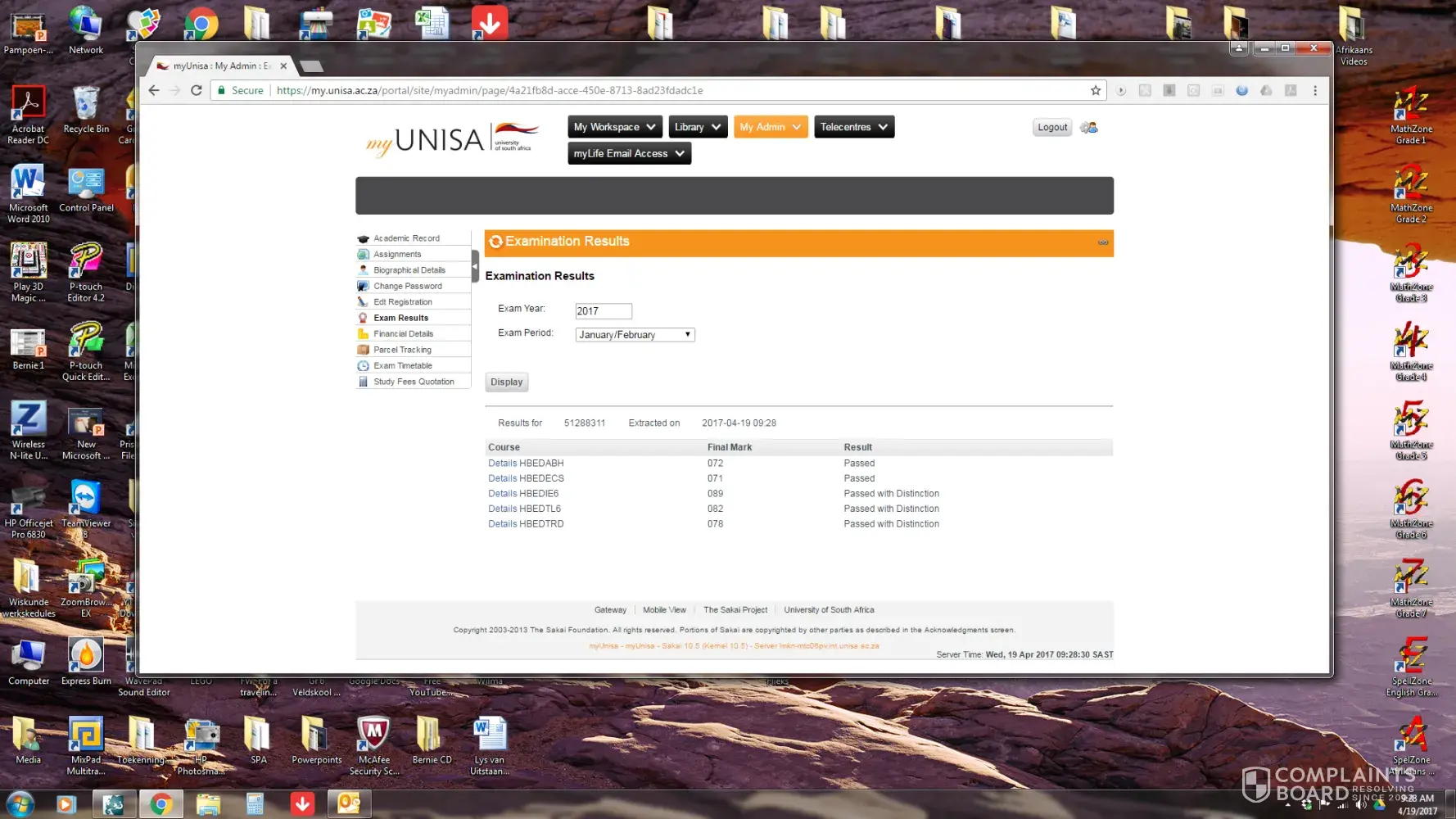Bookmark this page with the star icon
Screen dimensions: 1456x819
click(1096, 90)
